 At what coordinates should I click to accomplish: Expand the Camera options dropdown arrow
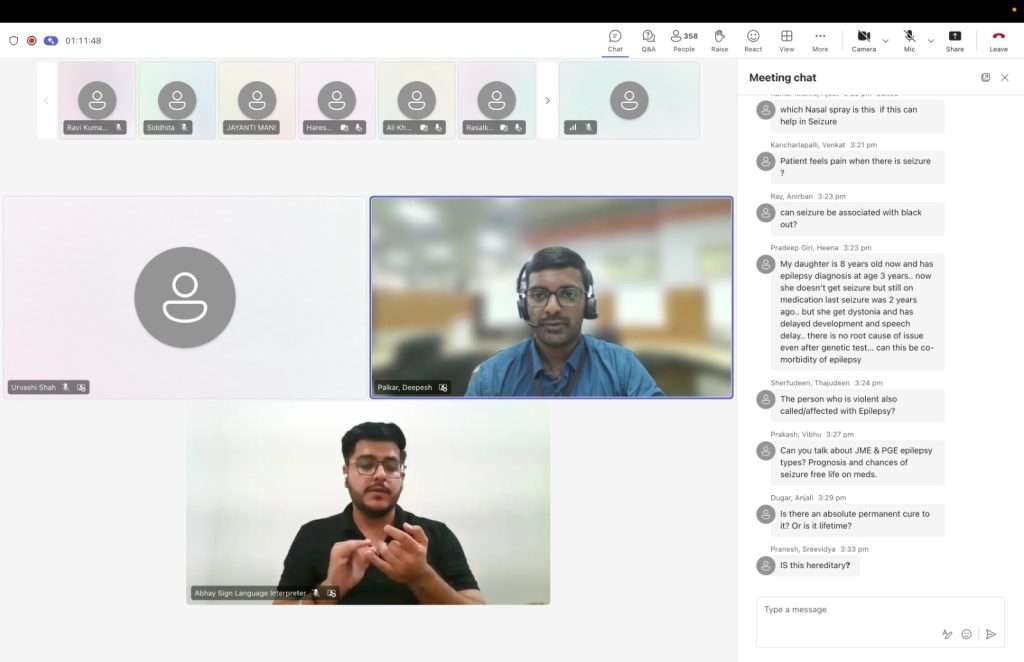point(885,41)
